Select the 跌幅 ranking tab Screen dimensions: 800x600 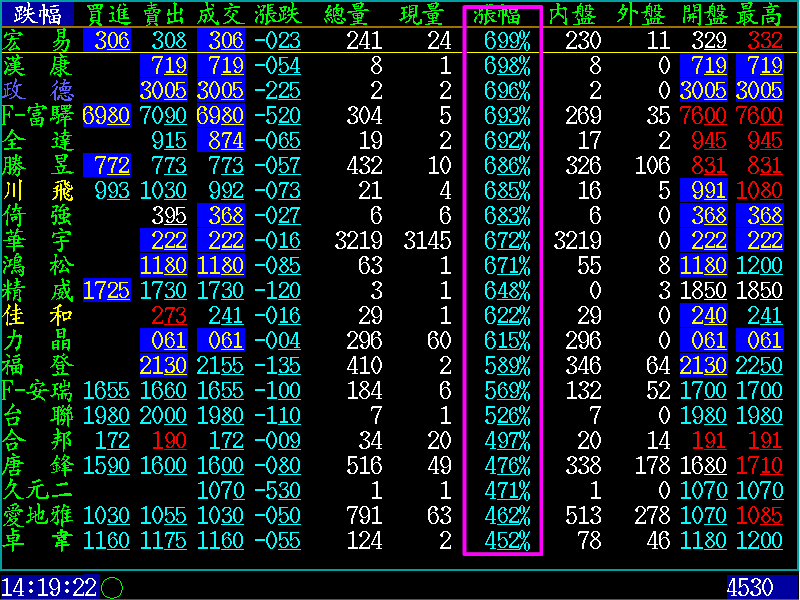pos(37,14)
